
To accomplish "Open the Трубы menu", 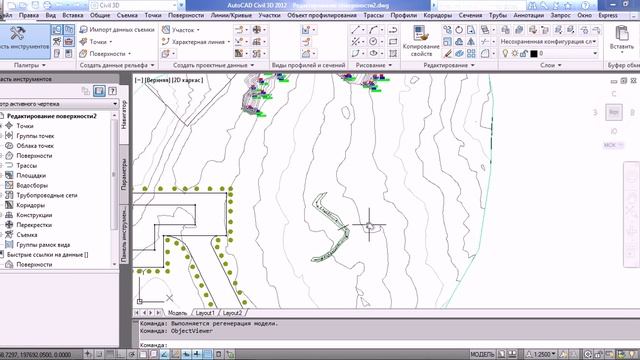I will [497, 15].
